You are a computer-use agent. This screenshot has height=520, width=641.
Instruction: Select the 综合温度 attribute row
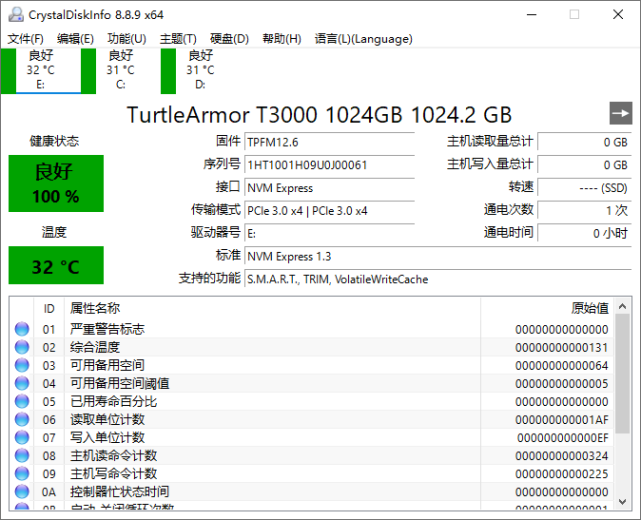[x=311, y=347]
